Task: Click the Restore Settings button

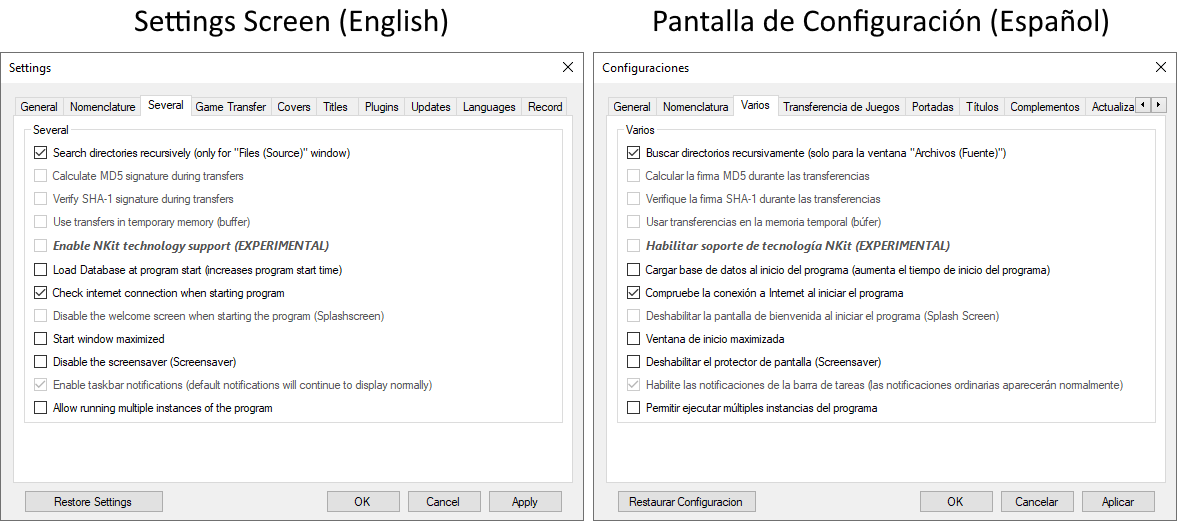Action: [93, 502]
